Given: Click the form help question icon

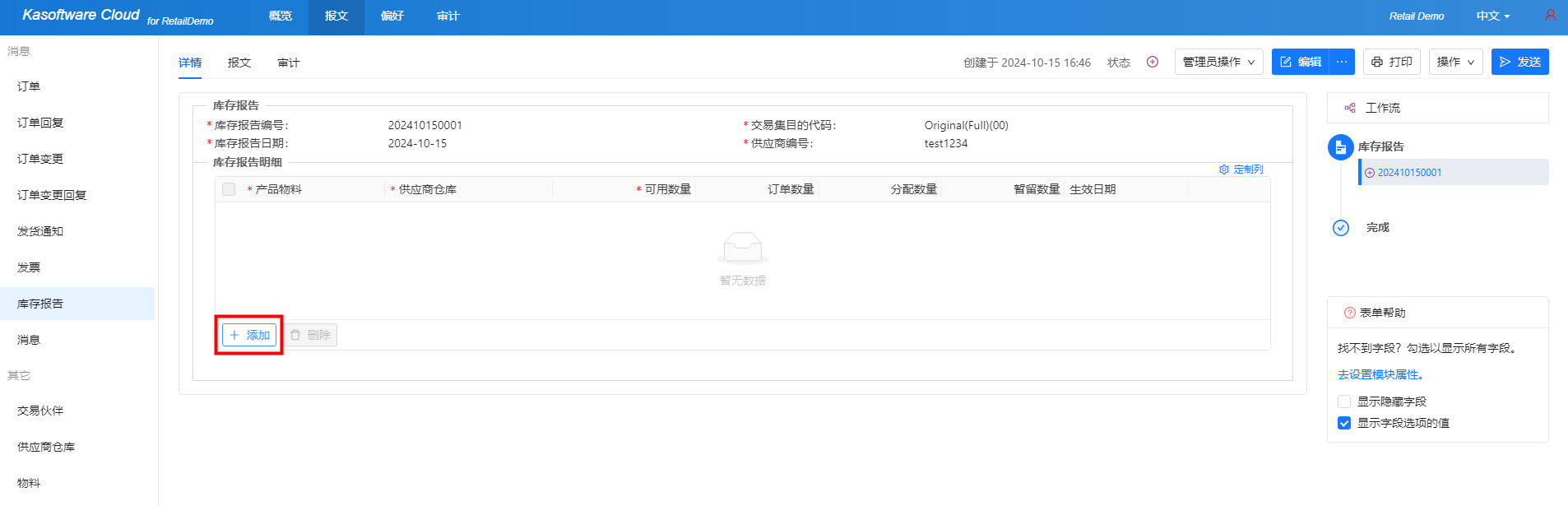Looking at the screenshot, I should [1349, 313].
